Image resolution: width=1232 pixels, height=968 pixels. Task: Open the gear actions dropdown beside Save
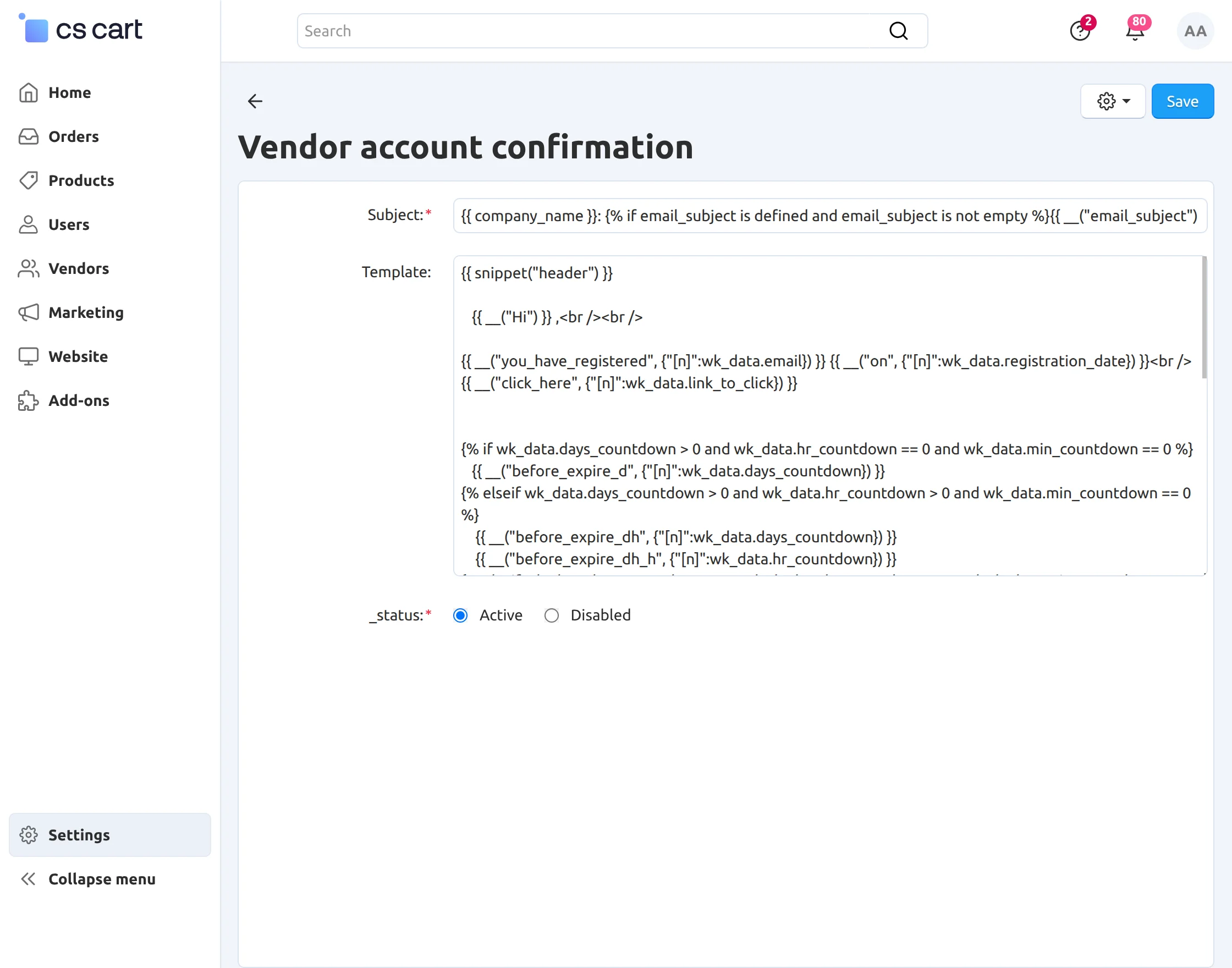(x=1113, y=101)
